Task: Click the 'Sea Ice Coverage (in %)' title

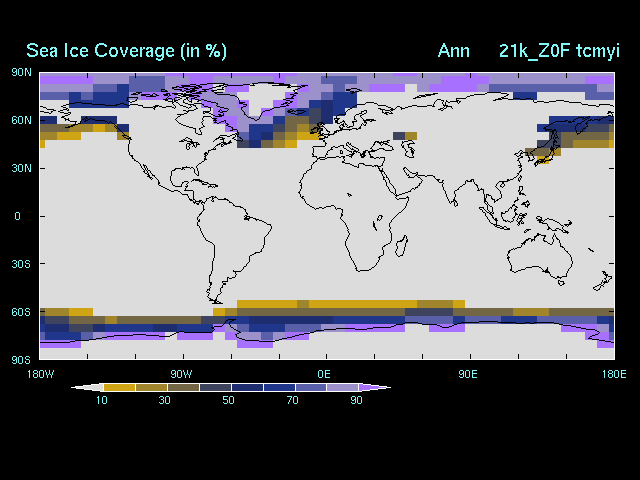Action: click(126, 51)
